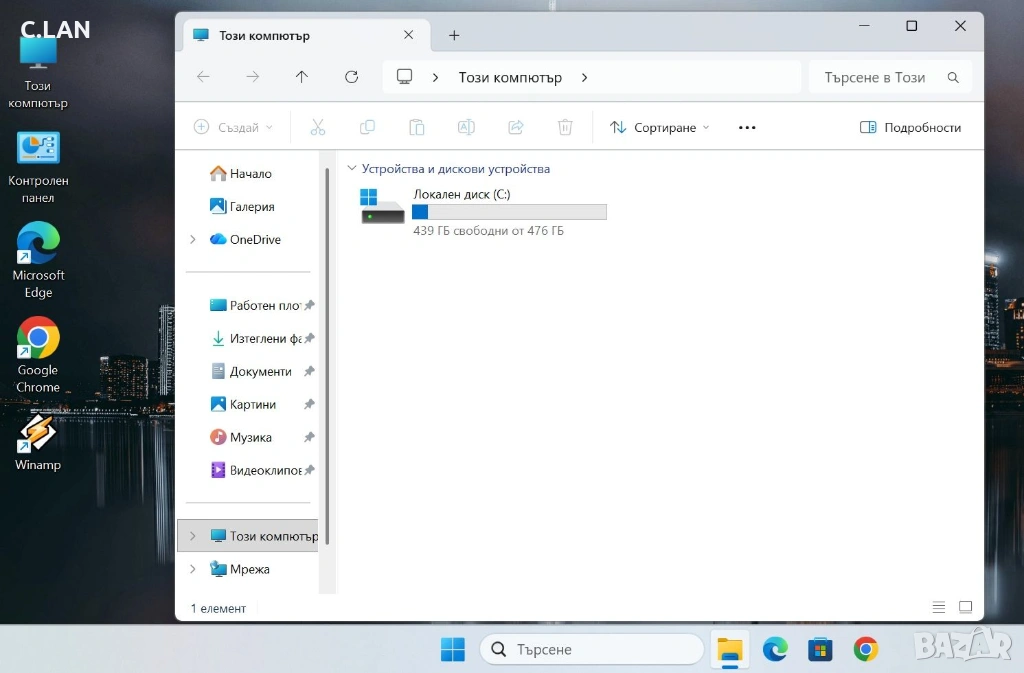The height and width of the screenshot is (673, 1024).
Task: Click the Local Disk C: usage bar
Action: [509, 212]
